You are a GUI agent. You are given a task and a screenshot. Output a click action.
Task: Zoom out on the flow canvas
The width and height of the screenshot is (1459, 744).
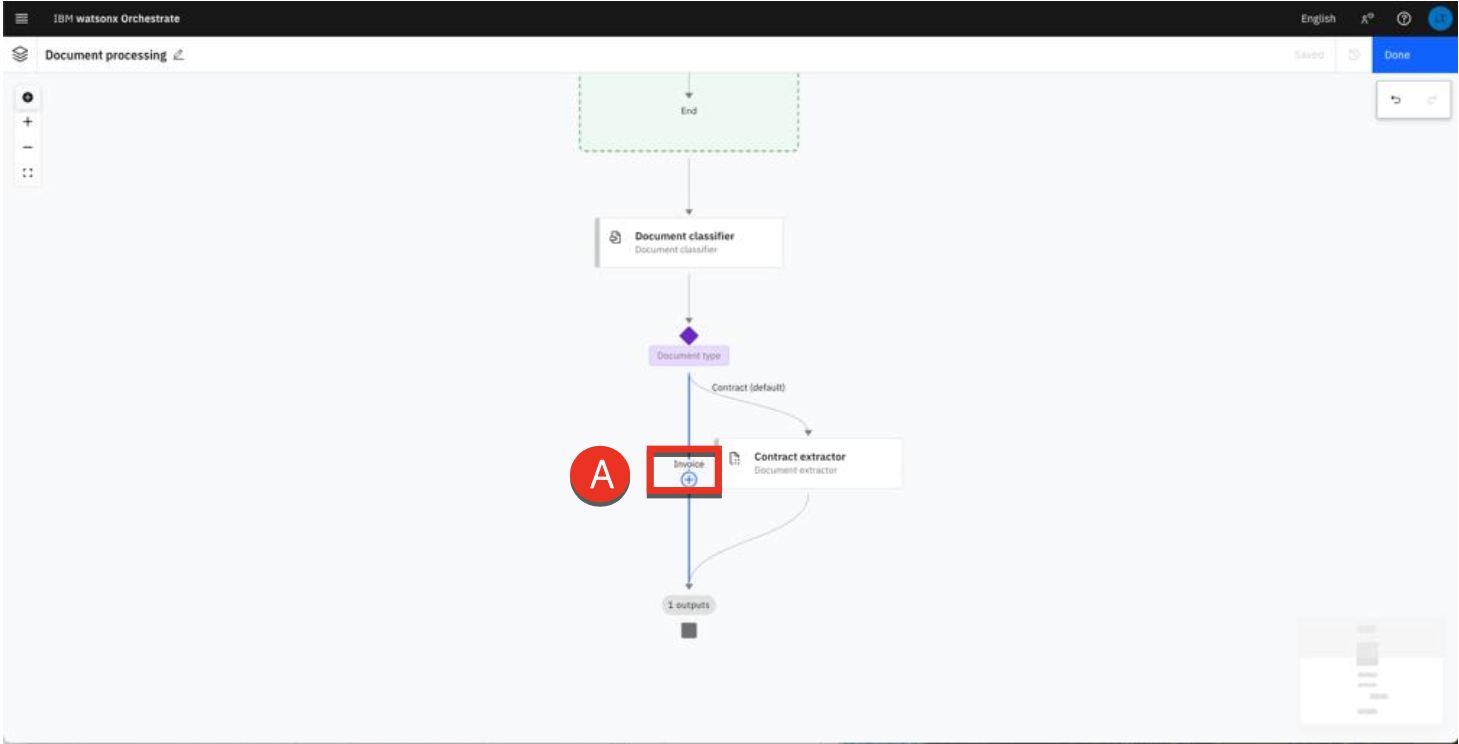coord(27,147)
